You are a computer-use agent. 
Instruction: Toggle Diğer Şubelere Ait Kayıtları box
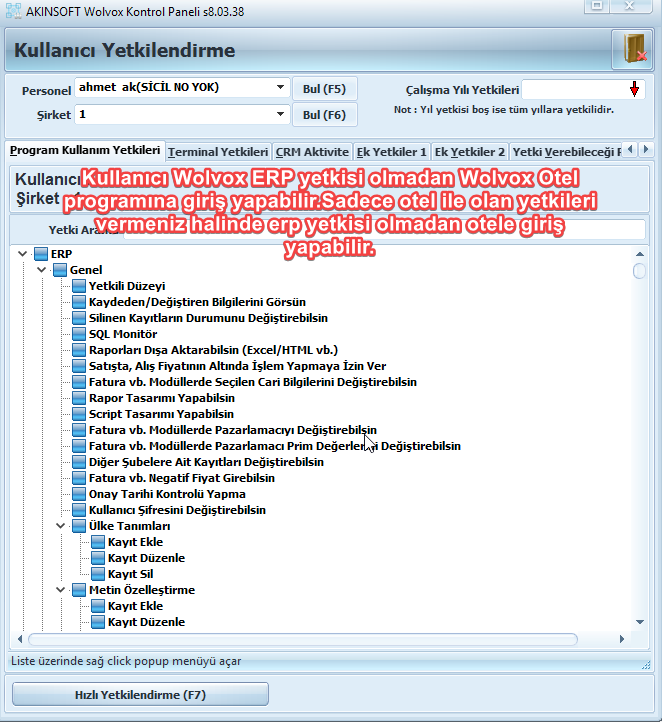pyautogui.click(x=79, y=462)
